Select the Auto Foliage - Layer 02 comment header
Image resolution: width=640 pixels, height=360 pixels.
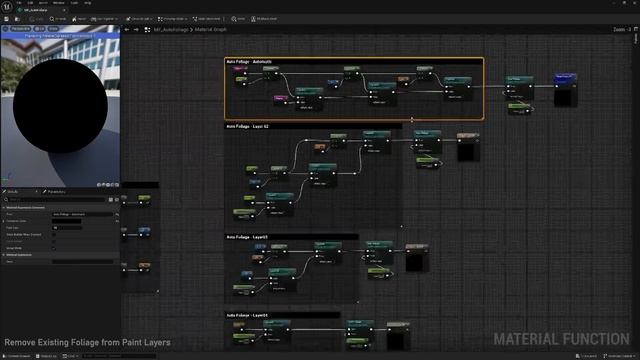click(313, 126)
